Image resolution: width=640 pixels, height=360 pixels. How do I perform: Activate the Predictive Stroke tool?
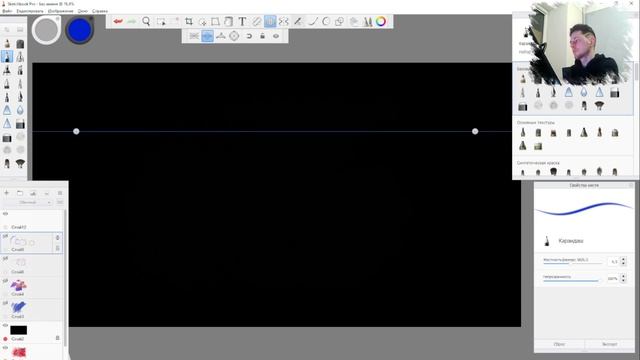(x=298, y=21)
